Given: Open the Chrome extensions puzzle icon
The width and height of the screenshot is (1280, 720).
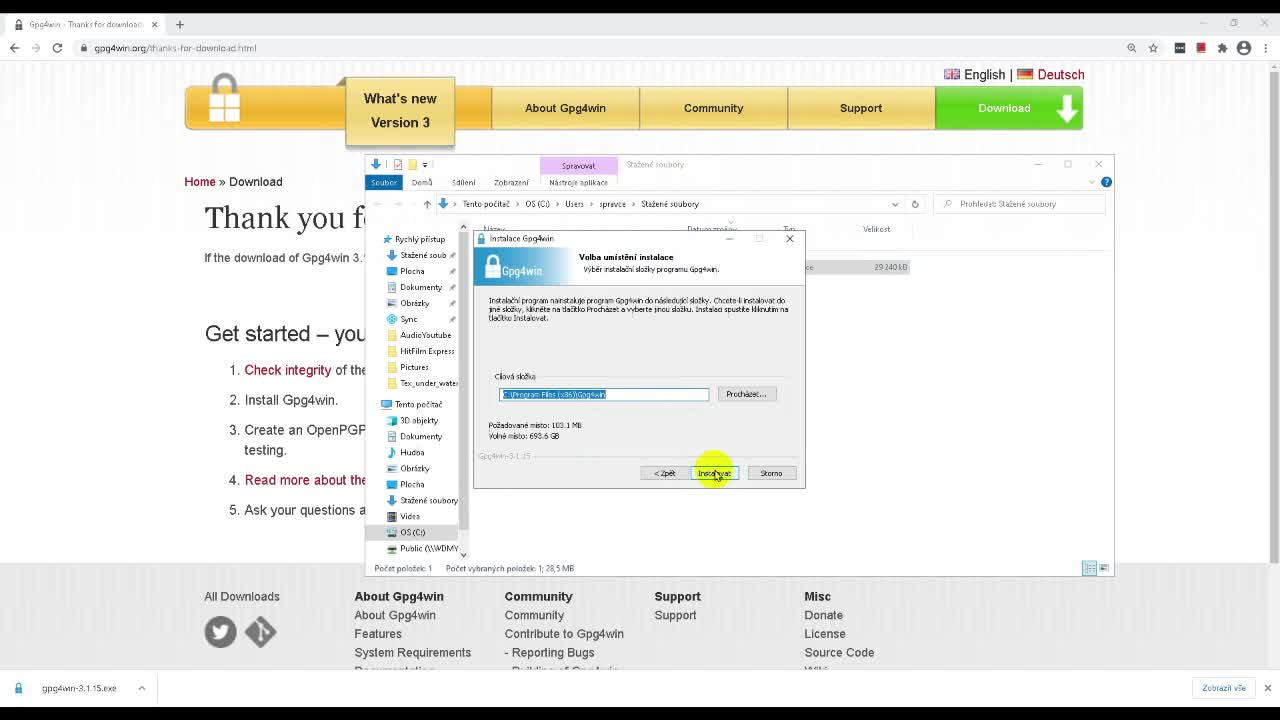Looking at the screenshot, I should [x=1222, y=48].
